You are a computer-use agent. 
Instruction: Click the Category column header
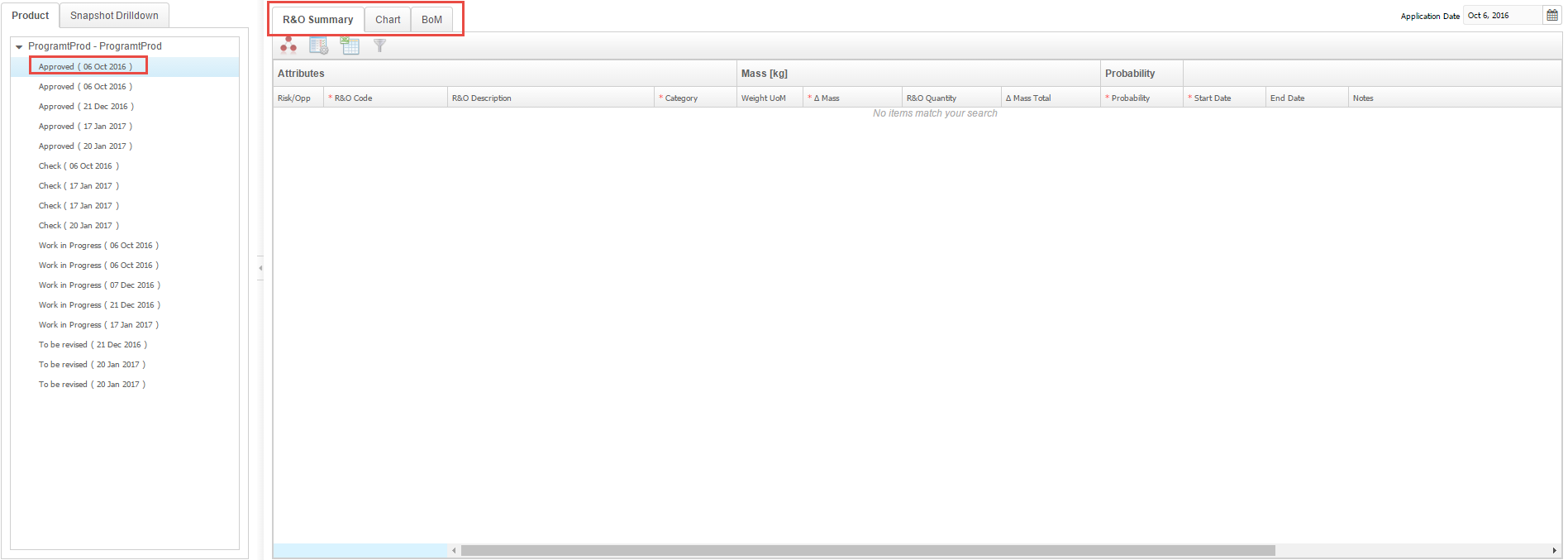click(695, 98)
